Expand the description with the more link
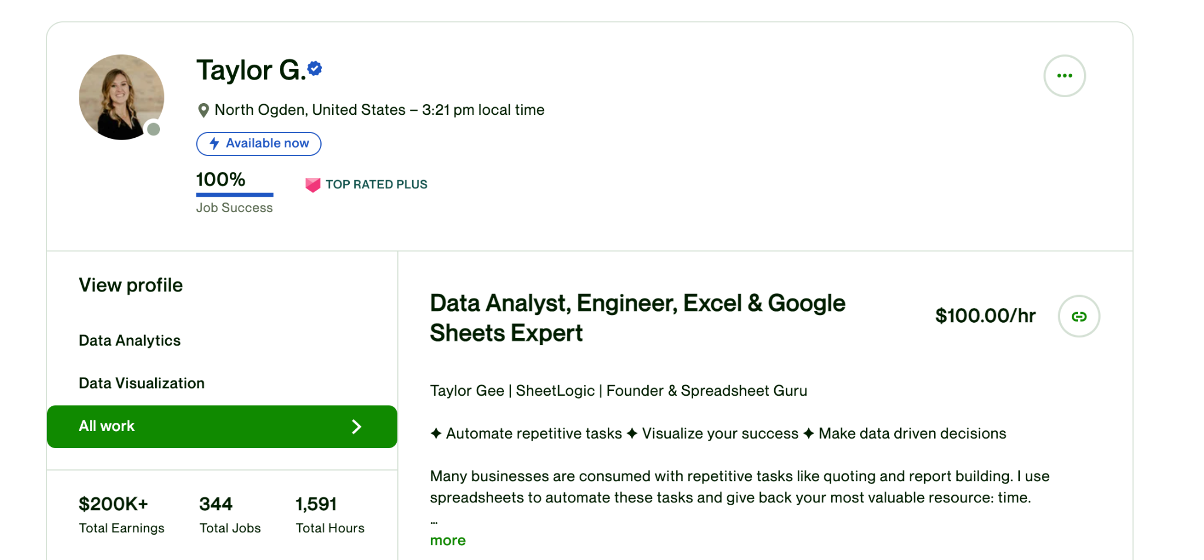Viewport: 1204px width, 560px height. pos(447,540)
